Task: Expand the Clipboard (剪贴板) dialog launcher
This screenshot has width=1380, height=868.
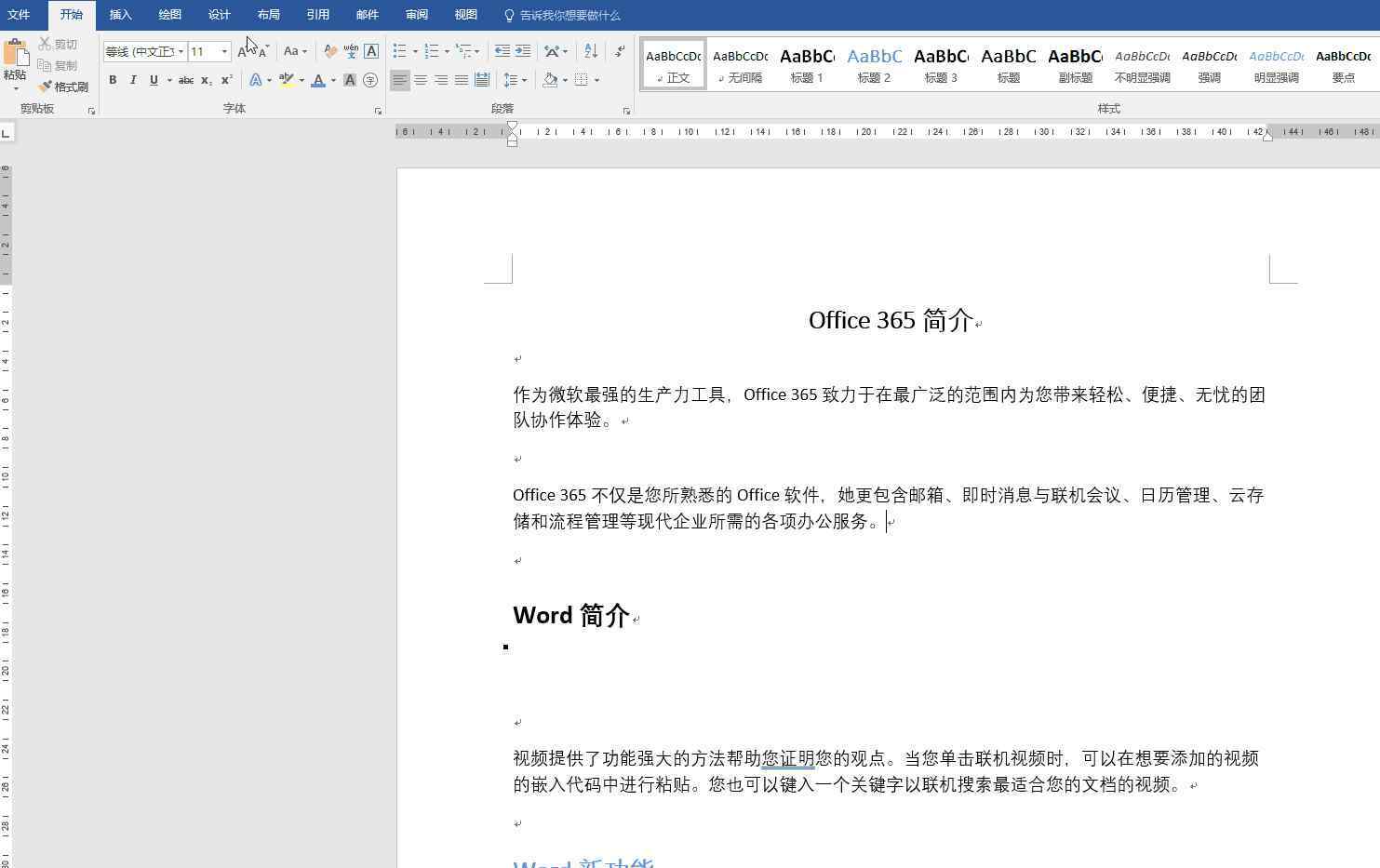Action: 91,111
